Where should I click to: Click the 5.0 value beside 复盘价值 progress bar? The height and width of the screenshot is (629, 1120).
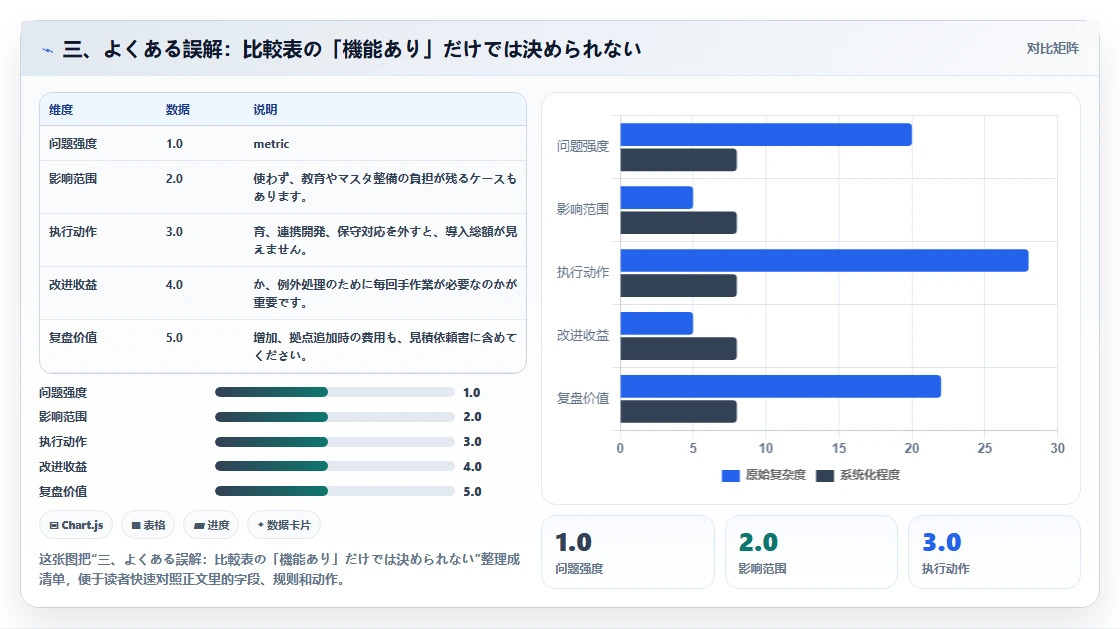point(472,491)
